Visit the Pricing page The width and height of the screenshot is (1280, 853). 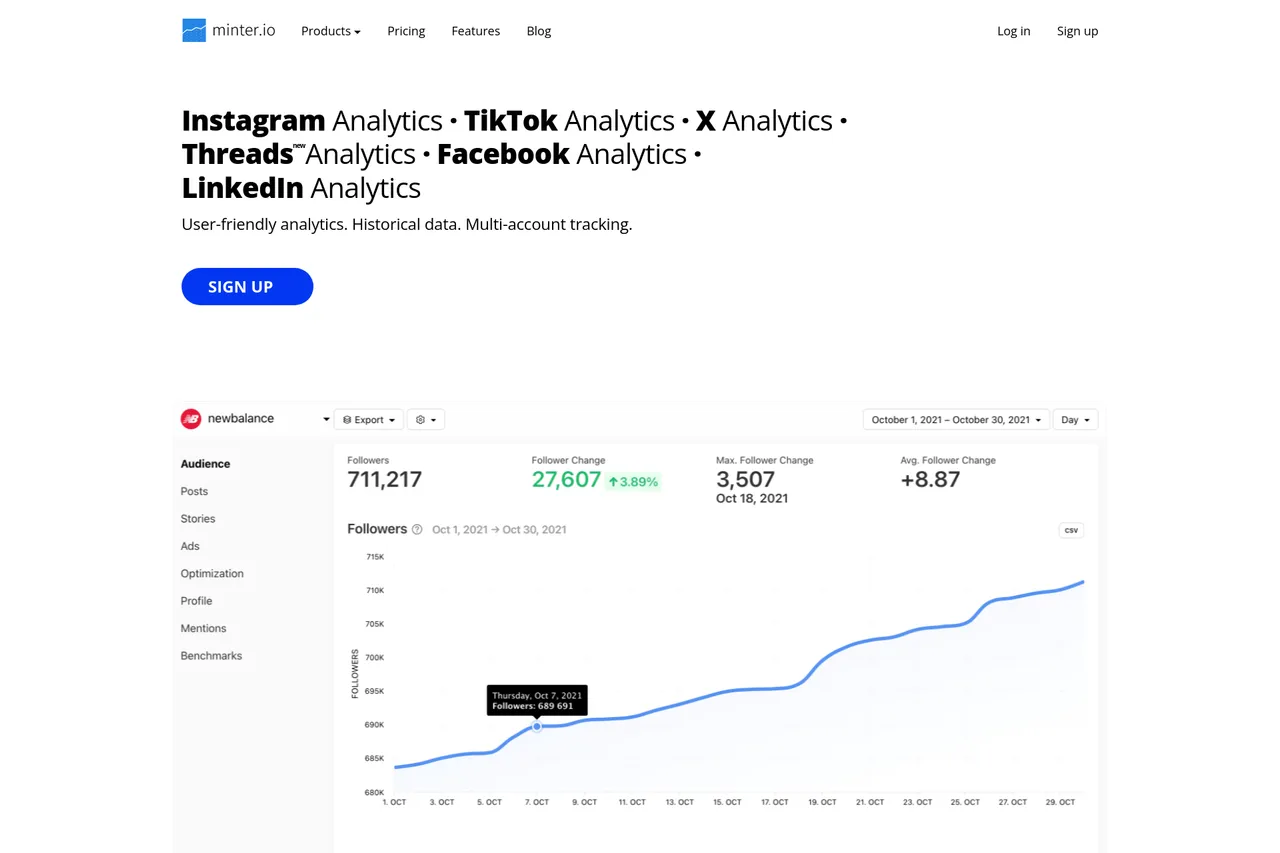(x=406, y=31)
